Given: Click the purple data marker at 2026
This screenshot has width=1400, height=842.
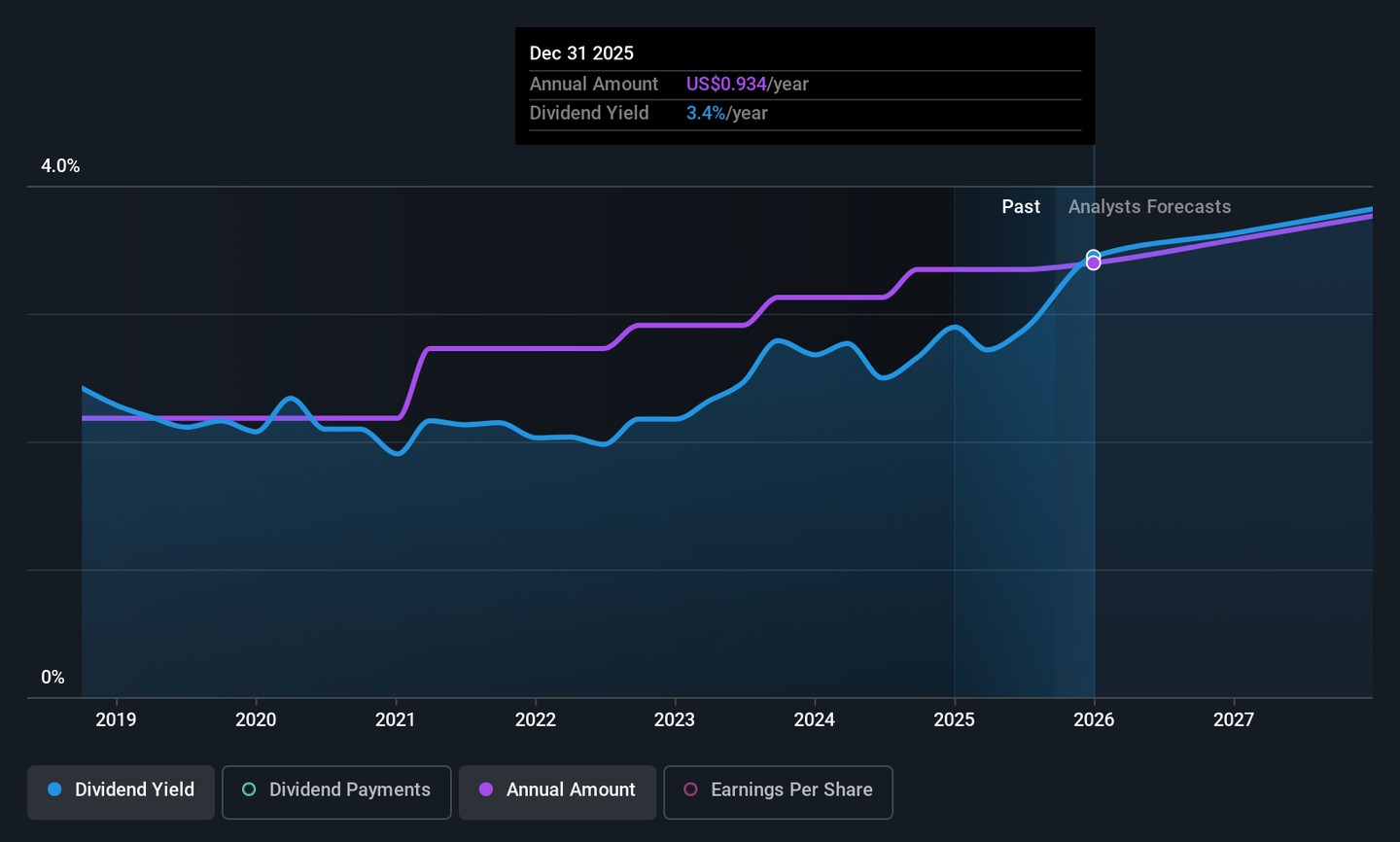Looking at the screenshot, I should coord(1094,263).
